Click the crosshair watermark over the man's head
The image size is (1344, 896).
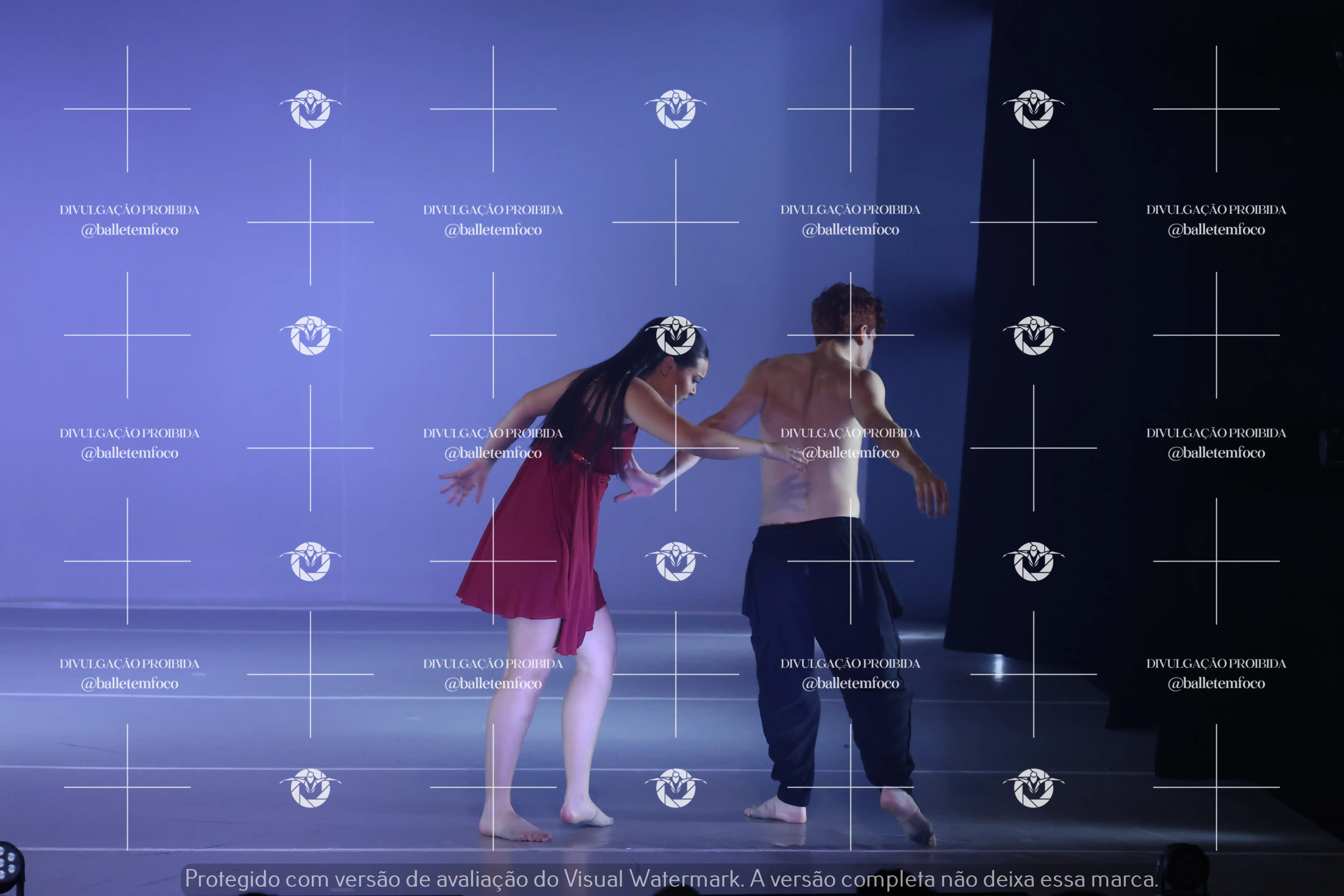tap(850, 335)
